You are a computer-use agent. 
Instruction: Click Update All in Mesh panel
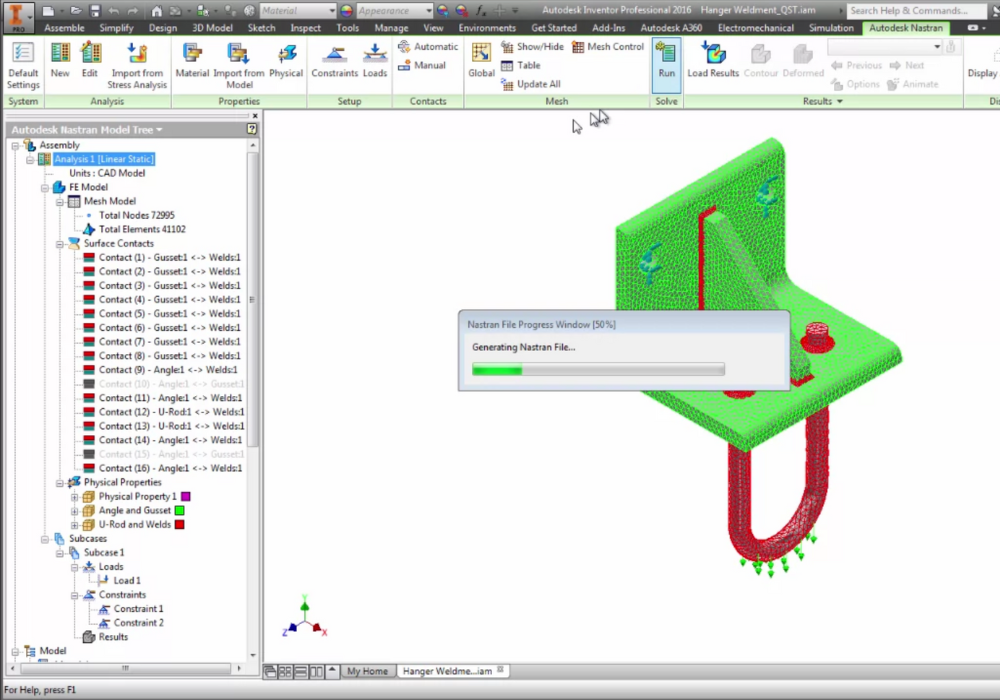[530, 84]
